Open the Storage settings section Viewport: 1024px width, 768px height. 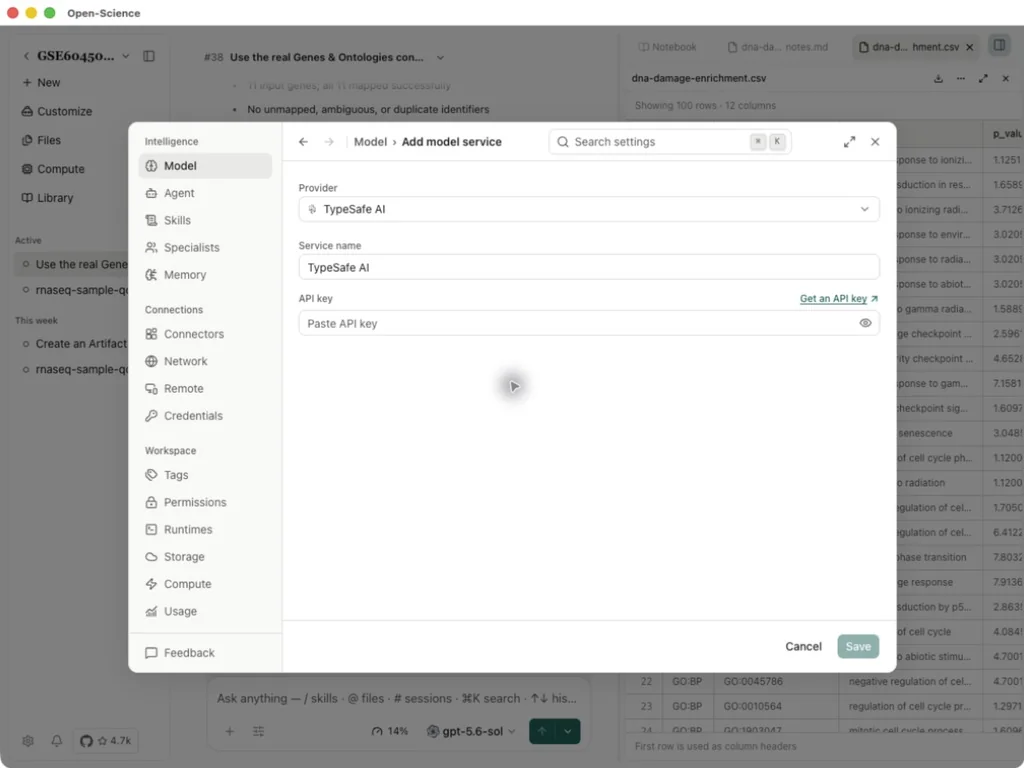(x=205, y=557)
